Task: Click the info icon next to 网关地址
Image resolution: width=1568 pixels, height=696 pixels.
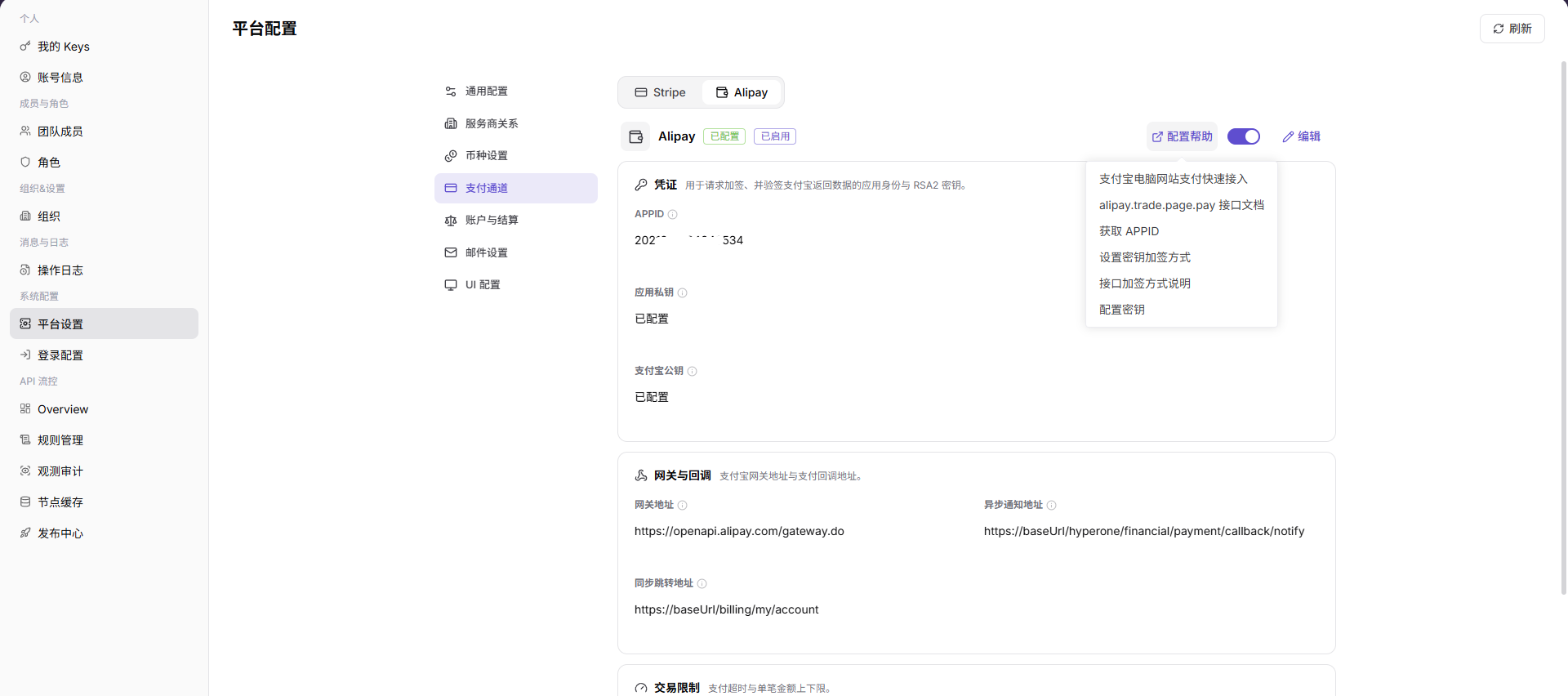Action: 683,506
